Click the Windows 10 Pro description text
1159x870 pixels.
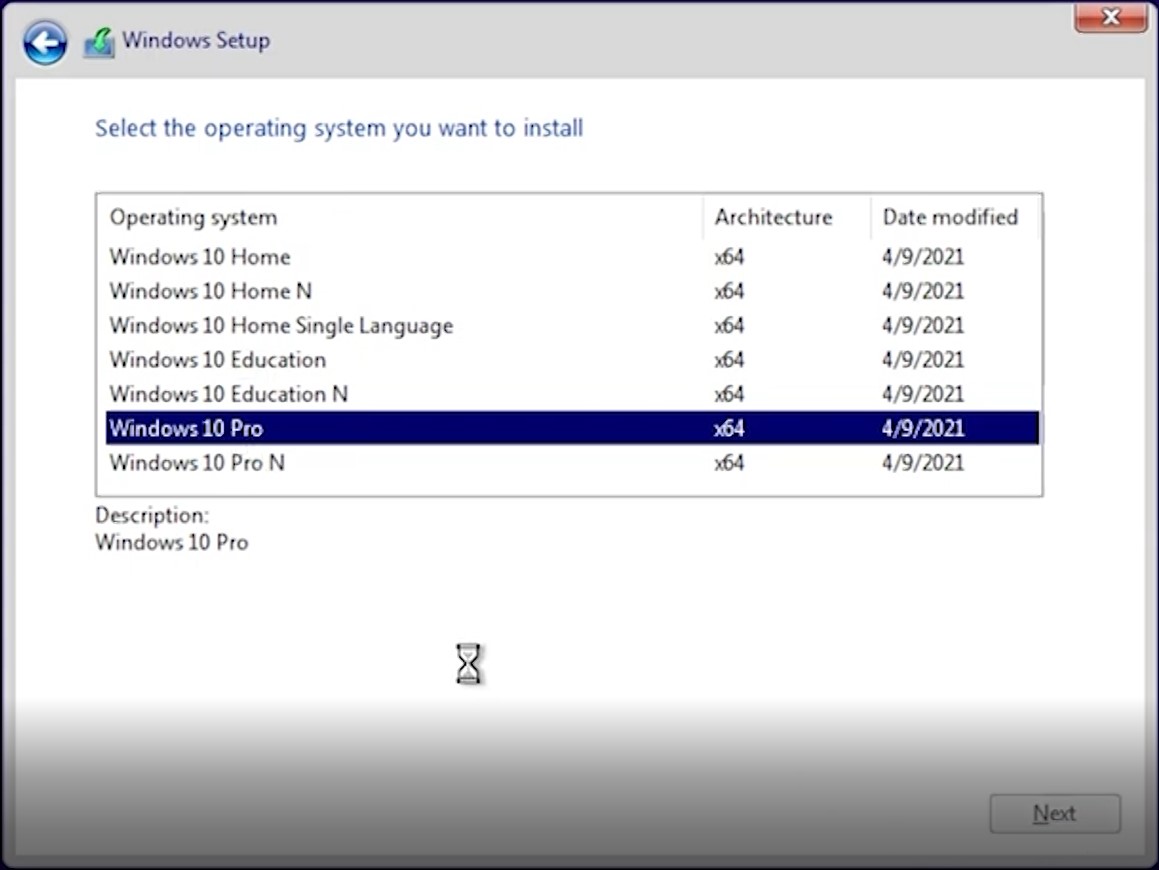(171, 543)
